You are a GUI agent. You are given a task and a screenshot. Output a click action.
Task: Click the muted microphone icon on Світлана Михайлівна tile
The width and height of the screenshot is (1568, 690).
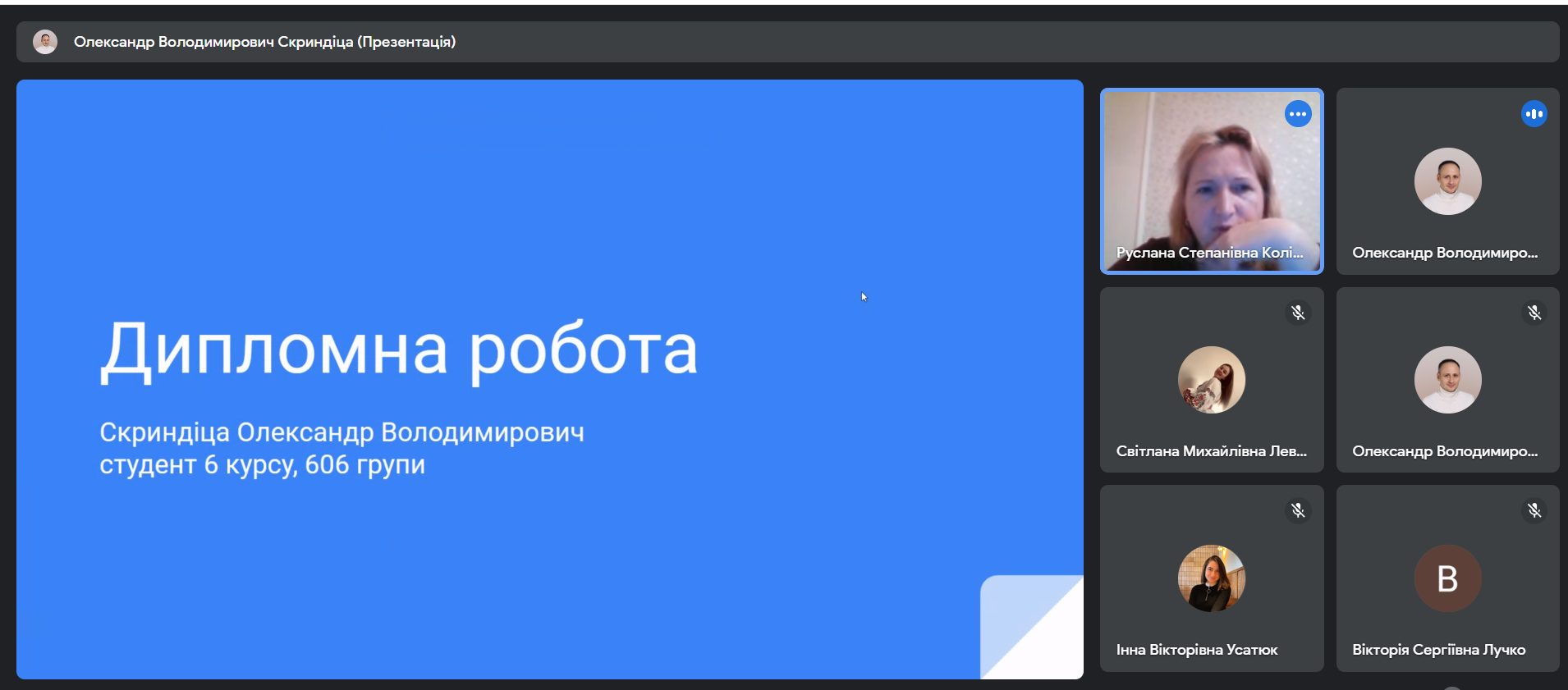pos(1298,313)
